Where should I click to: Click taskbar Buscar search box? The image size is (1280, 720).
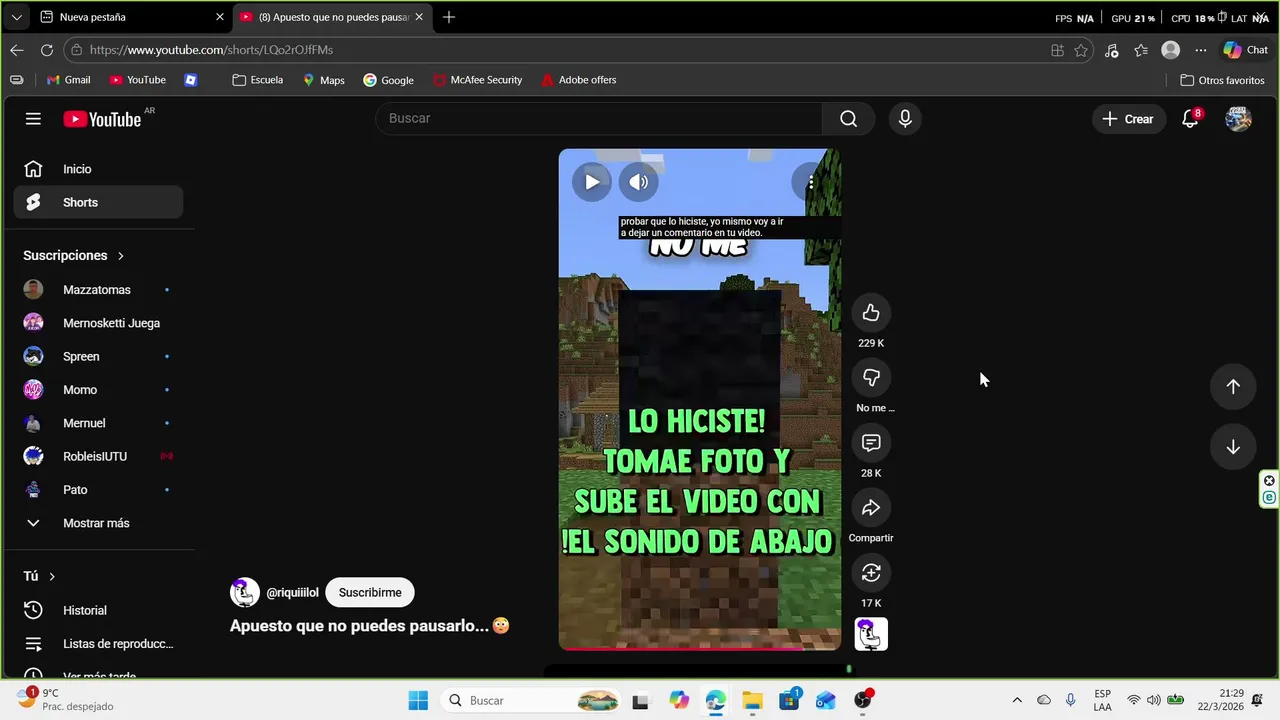(x=533, y=701)
